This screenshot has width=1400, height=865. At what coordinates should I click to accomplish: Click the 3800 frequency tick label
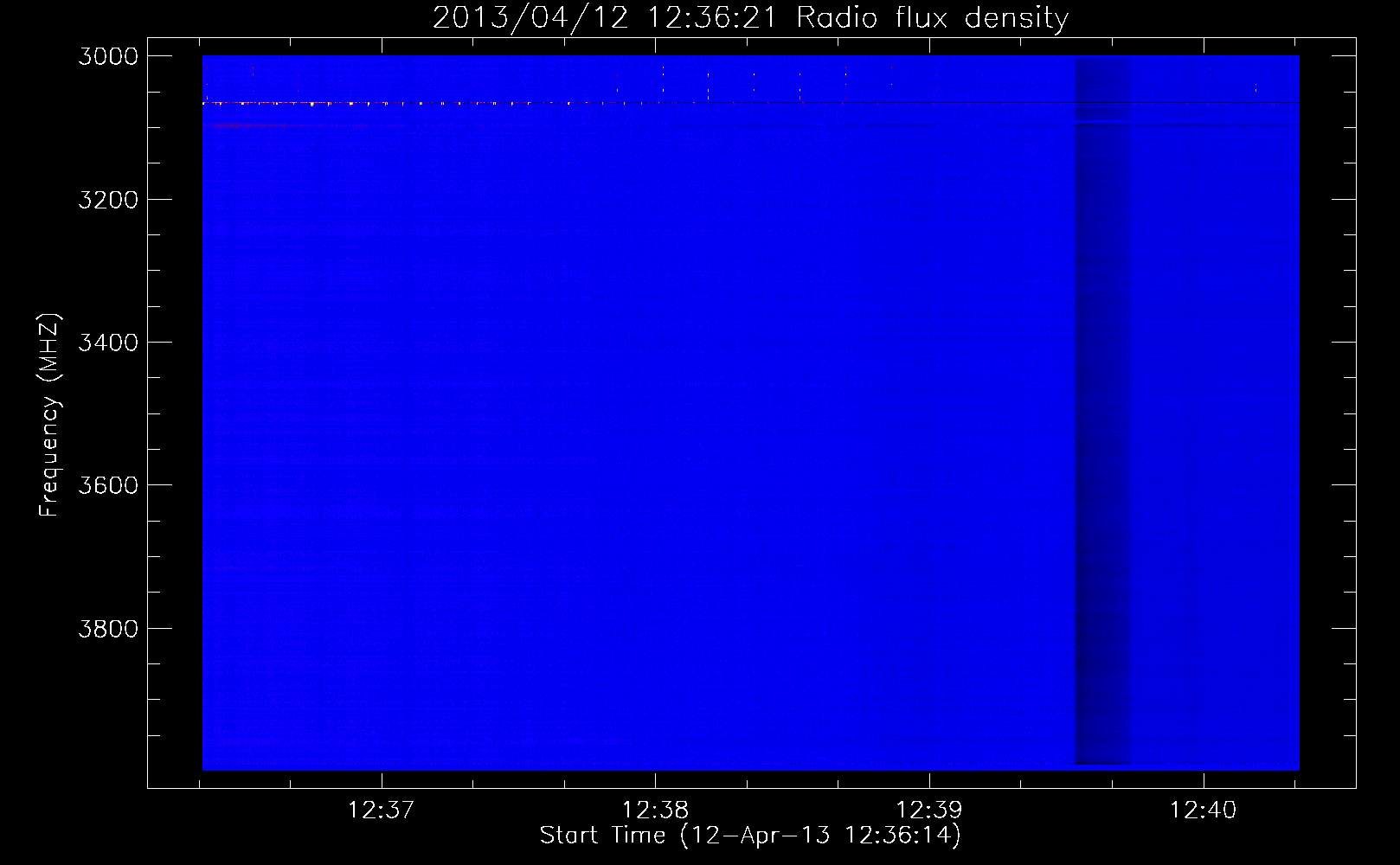[108, 628]
